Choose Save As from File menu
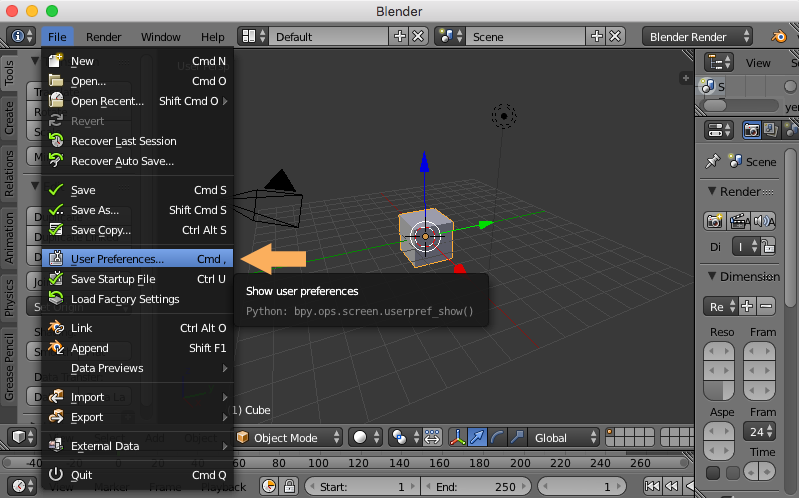 pos(138,209)
